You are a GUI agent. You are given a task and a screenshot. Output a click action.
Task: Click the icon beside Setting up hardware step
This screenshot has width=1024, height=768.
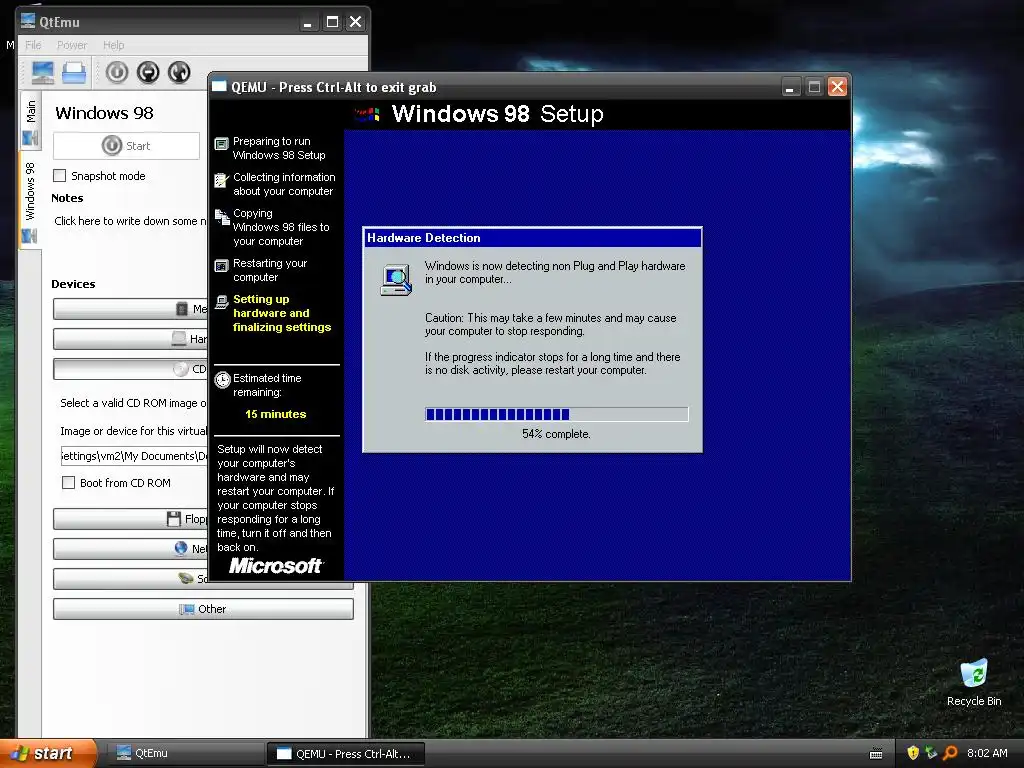pos(221,301)
